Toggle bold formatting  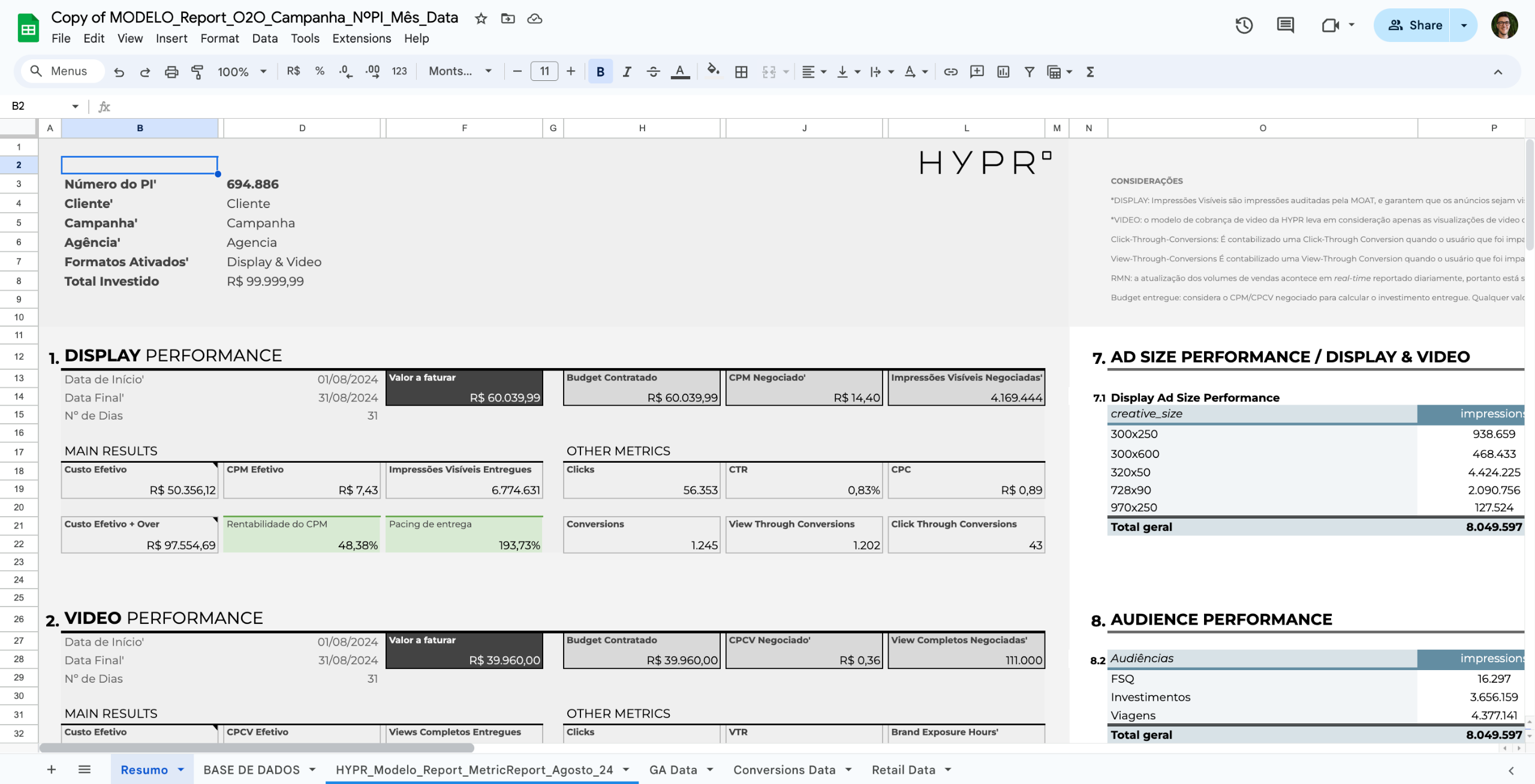[x=600, y=72]
